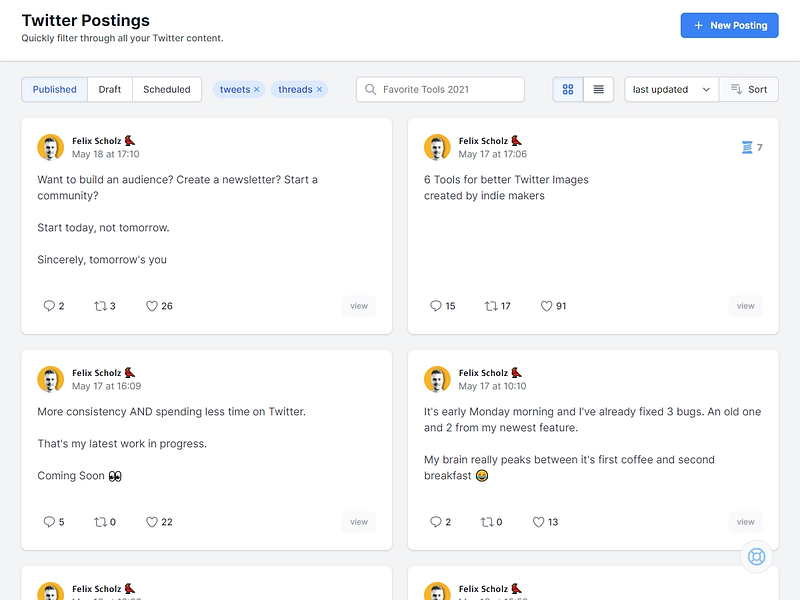Click avatar on May 17 at 10:10 post
The height and width of the screenshot is (600, 800).
[x=437, y=380]
